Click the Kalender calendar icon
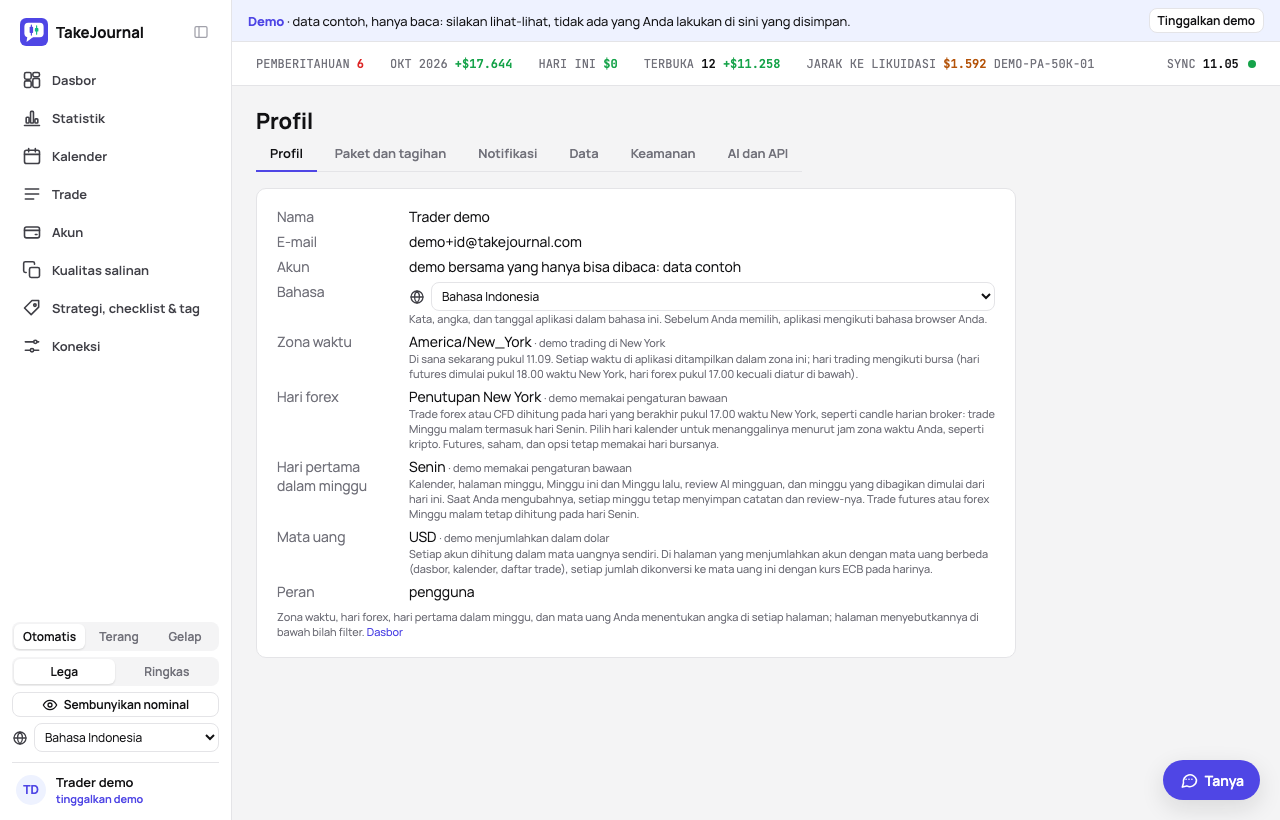 32,156
